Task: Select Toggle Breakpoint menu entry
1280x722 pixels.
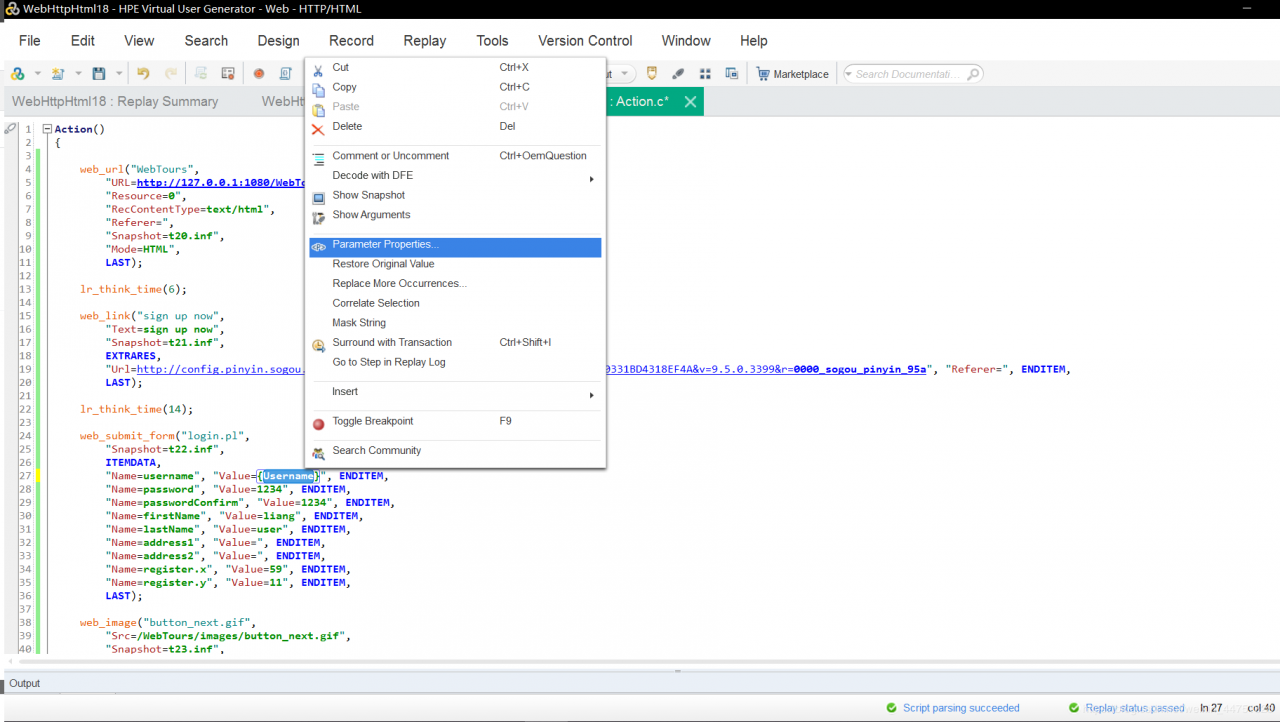Action: (x=456, y=421)
